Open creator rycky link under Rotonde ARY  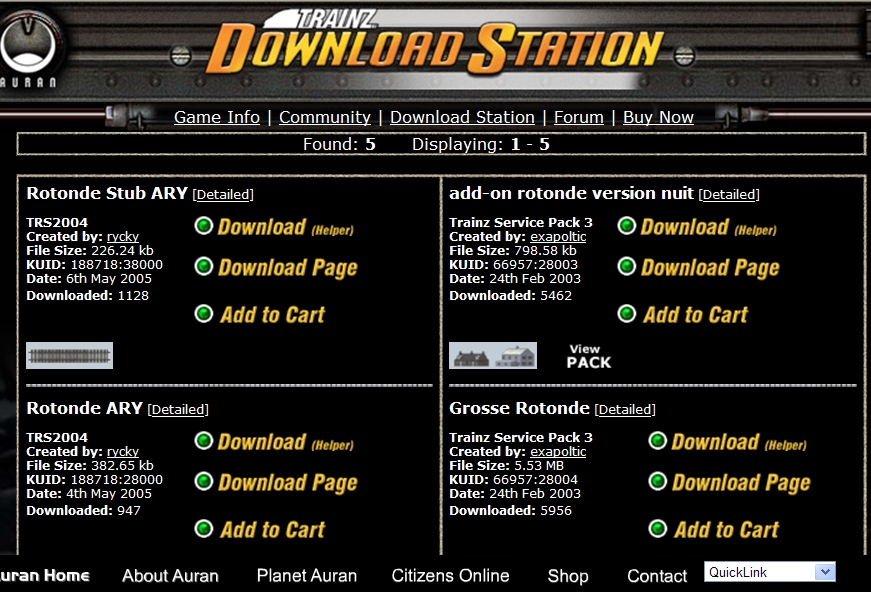(x=123, y=451)
